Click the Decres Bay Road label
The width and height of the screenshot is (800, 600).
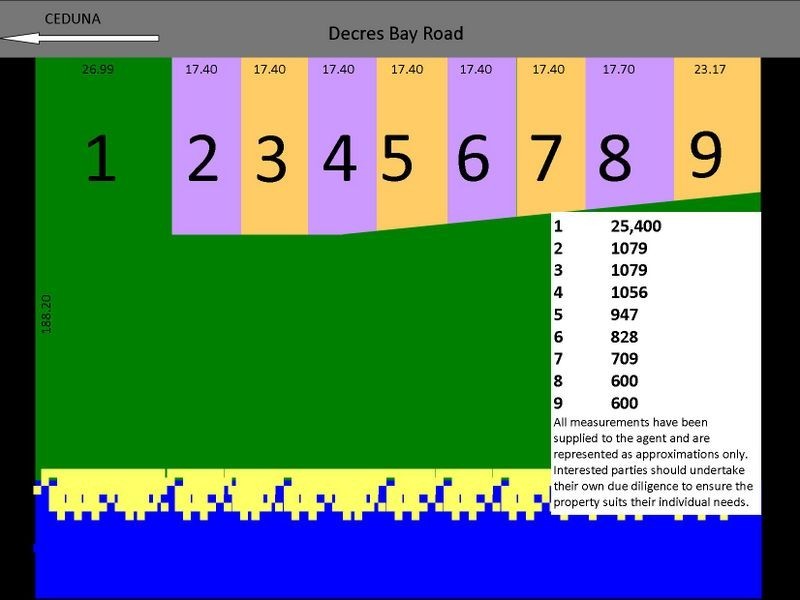[x=395, y=34]
